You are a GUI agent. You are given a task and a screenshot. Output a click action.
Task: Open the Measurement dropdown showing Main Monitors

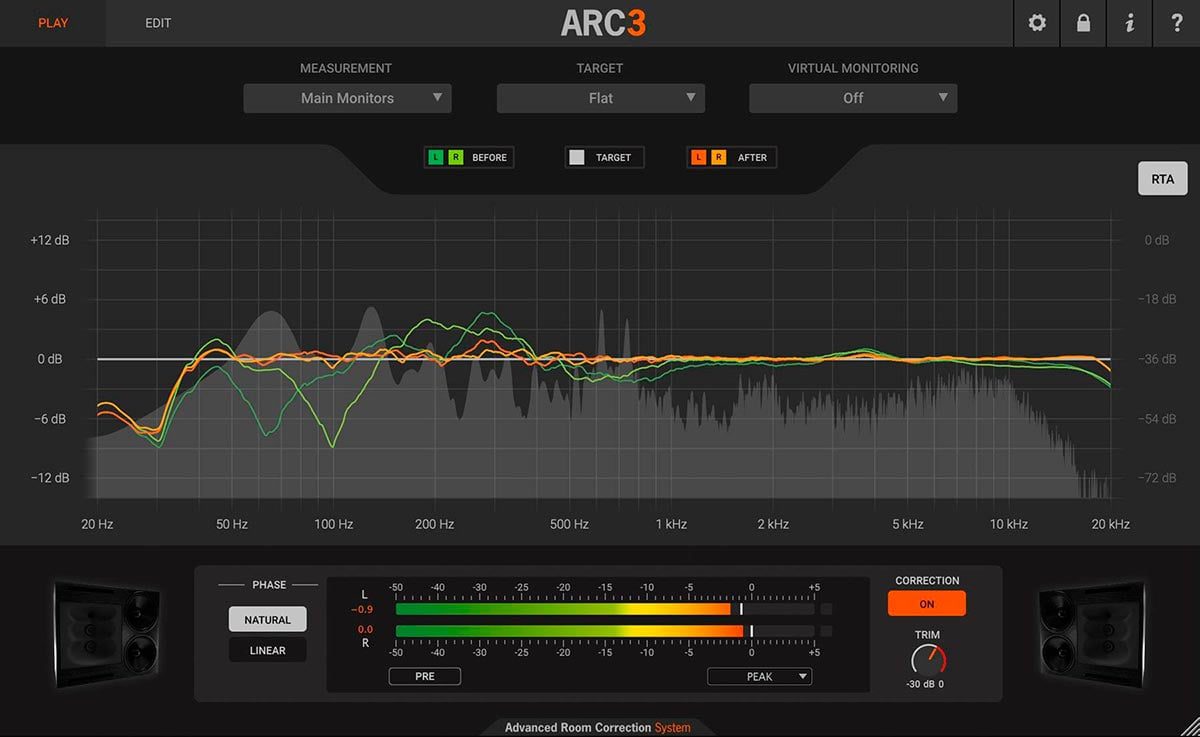(x=348, y=98)
